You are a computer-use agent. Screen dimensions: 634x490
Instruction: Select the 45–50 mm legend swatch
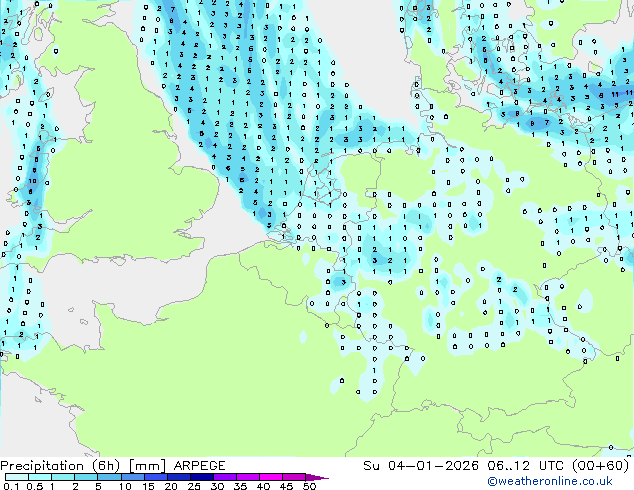pyautogui.click(x=294, y=477)
